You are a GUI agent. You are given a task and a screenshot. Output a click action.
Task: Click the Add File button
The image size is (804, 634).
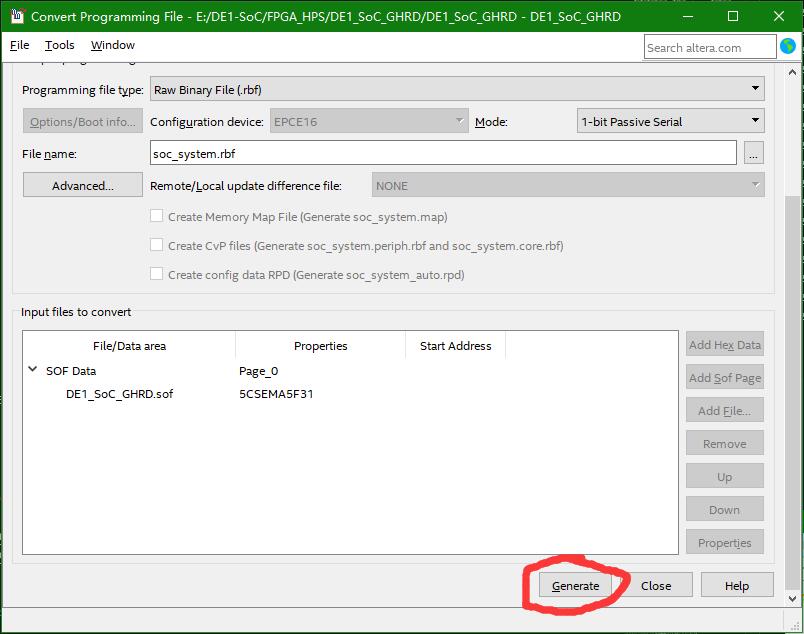(725, 410)
